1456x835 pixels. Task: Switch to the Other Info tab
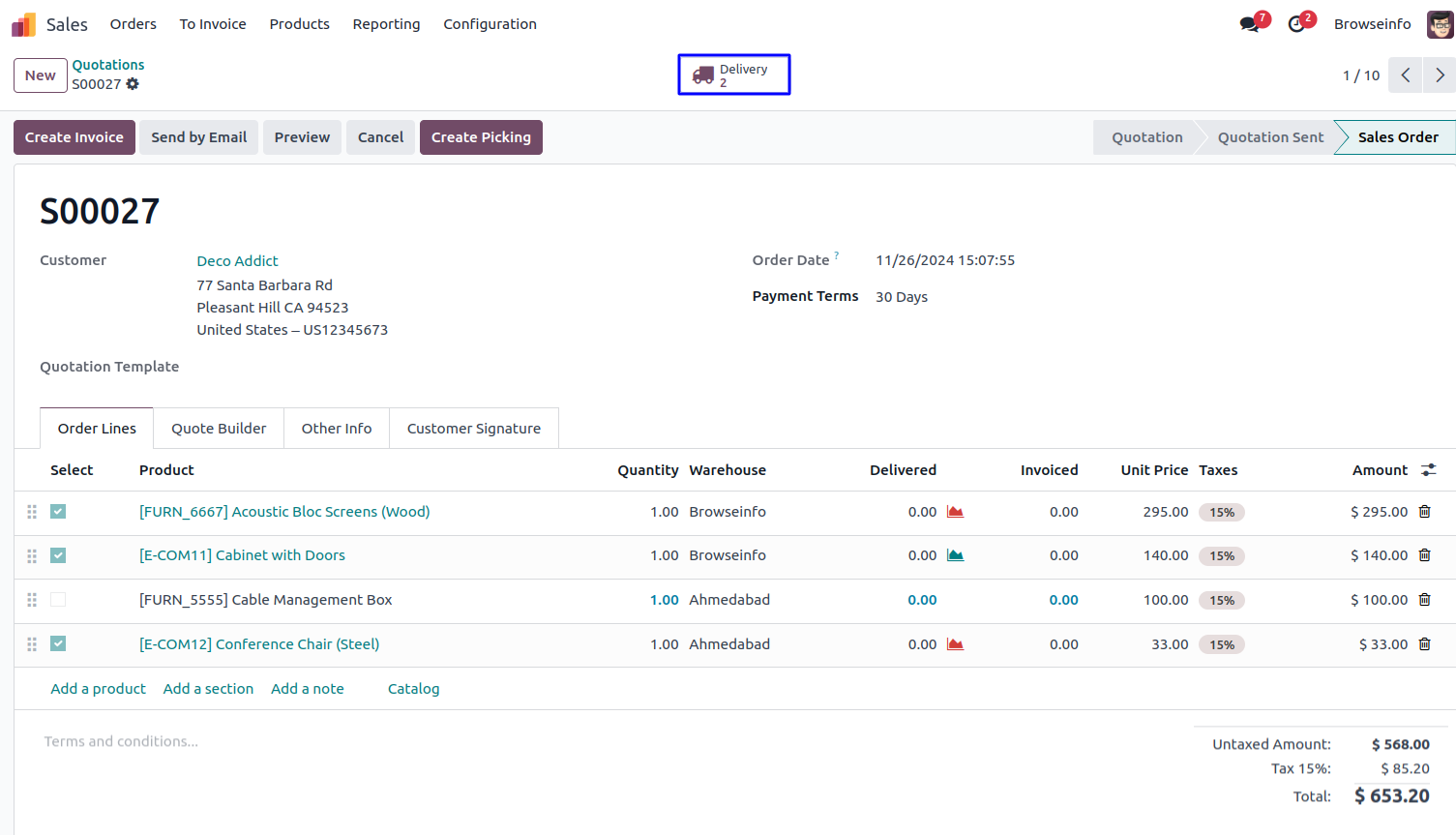tap(336, 429)
